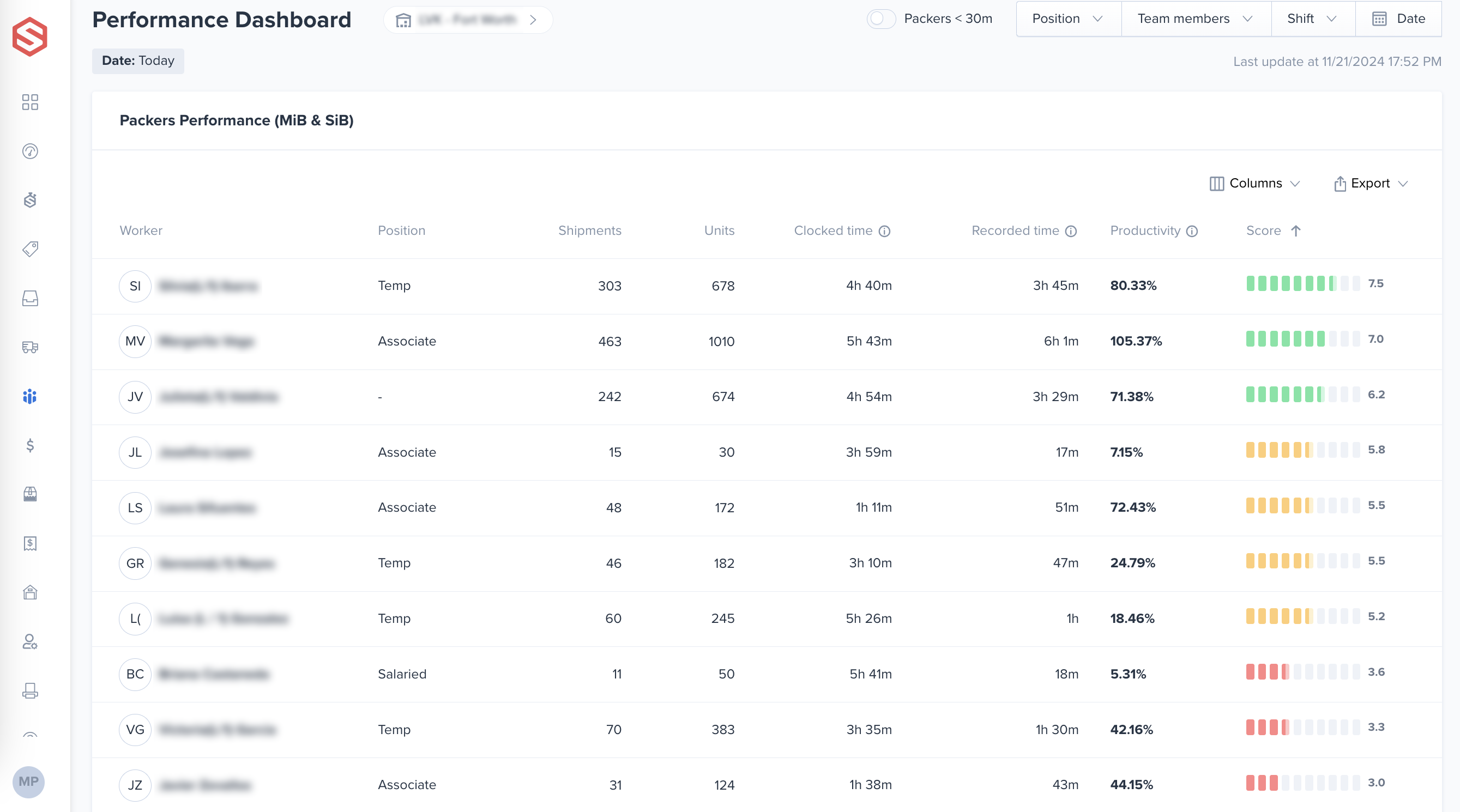Open the inbox tray sidebar icon

[x=30, y=298]
